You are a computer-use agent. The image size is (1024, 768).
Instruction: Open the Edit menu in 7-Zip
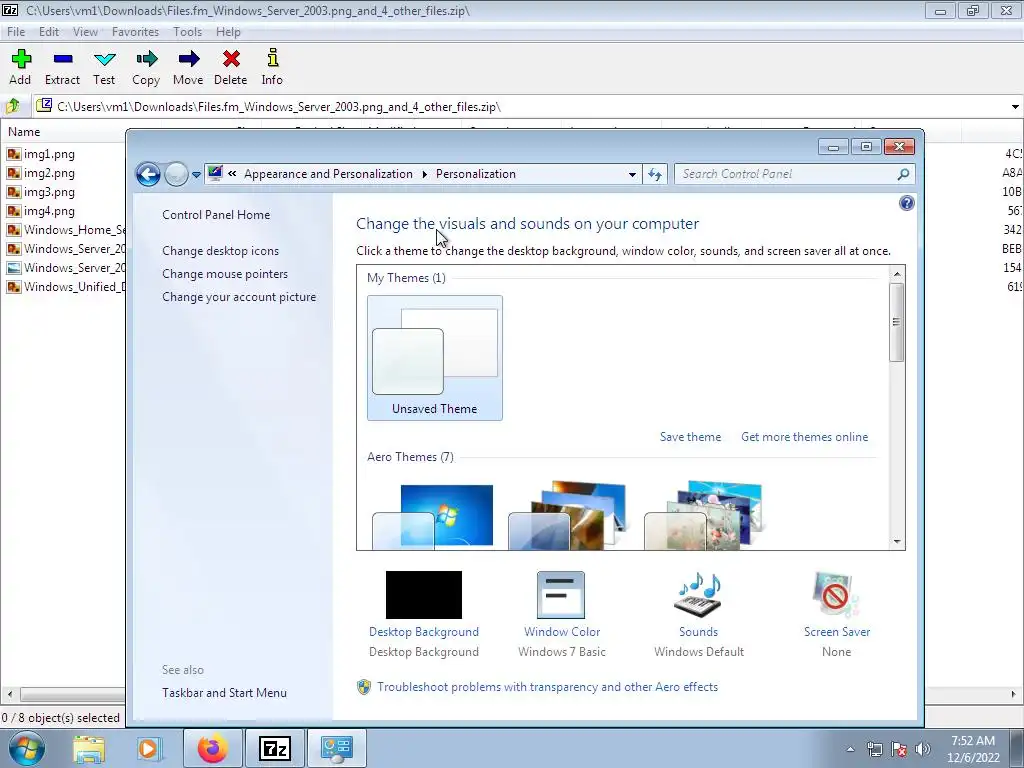(x=49, y=31)
